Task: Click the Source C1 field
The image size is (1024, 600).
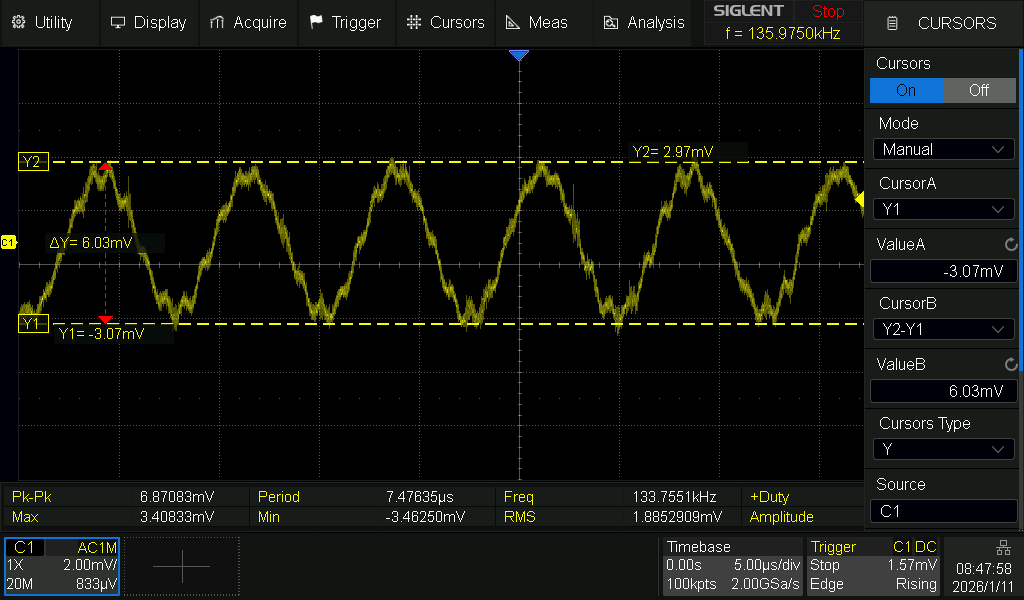Action: [944, 511]
